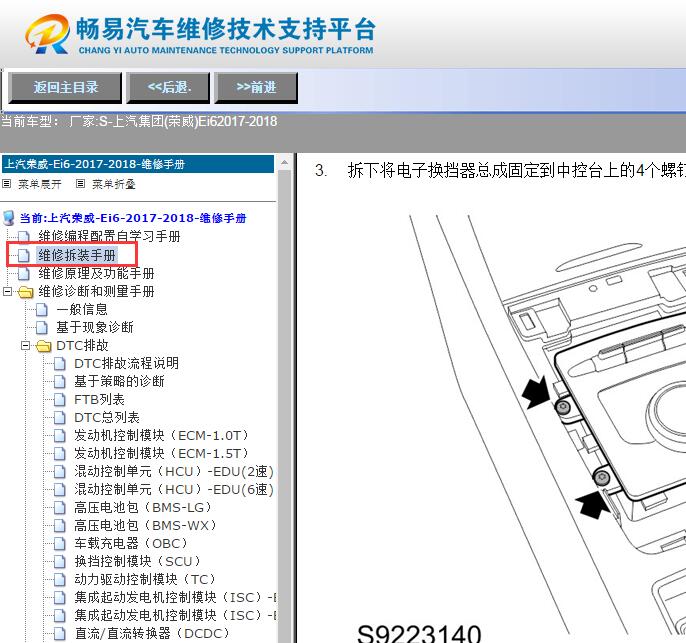
Task: Click page icon beside 车载充电器 OBC
Action: (x=60, y=543)
